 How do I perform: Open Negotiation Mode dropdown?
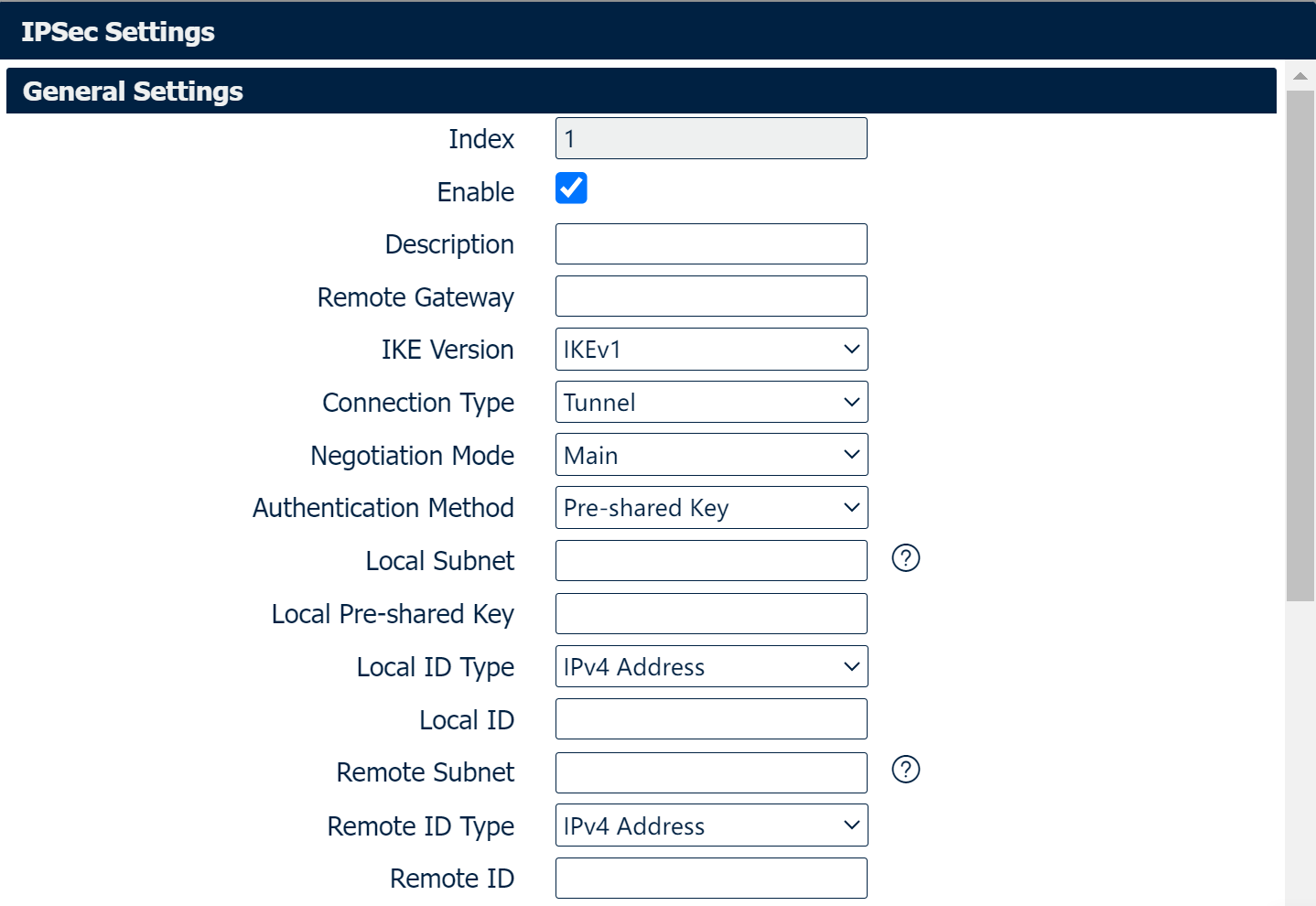tap(711, 455)
